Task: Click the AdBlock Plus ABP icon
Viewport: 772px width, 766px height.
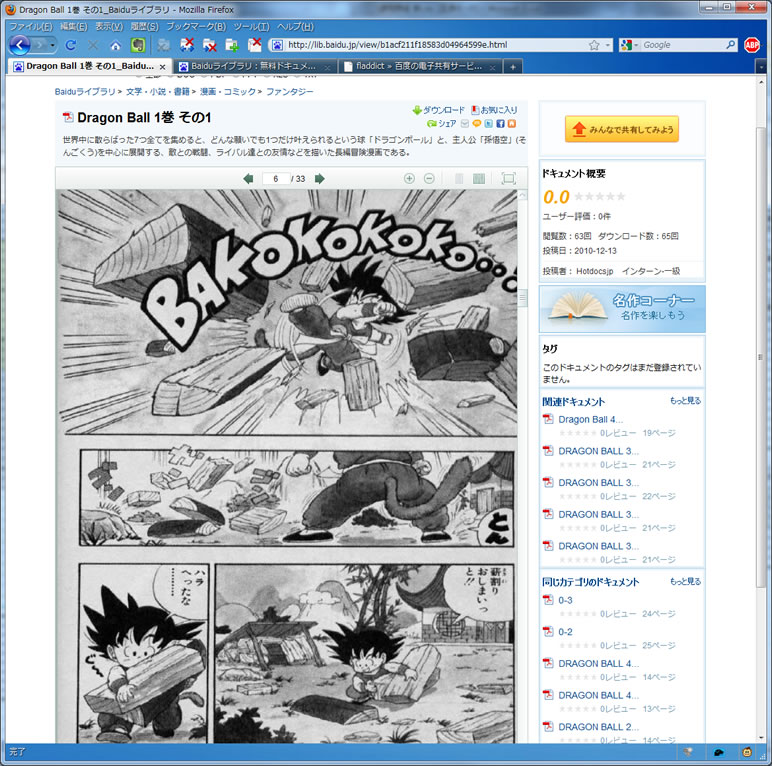Action: (x=752, y=45)
